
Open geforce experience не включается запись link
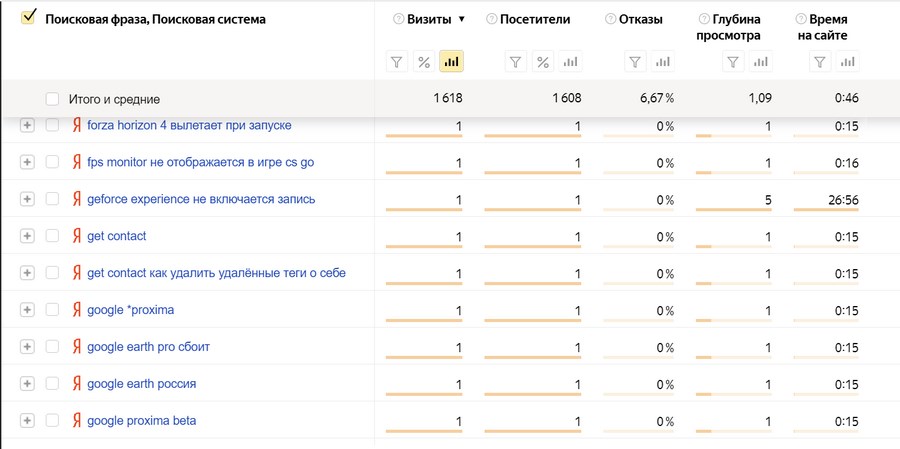(x=201, y=199)
